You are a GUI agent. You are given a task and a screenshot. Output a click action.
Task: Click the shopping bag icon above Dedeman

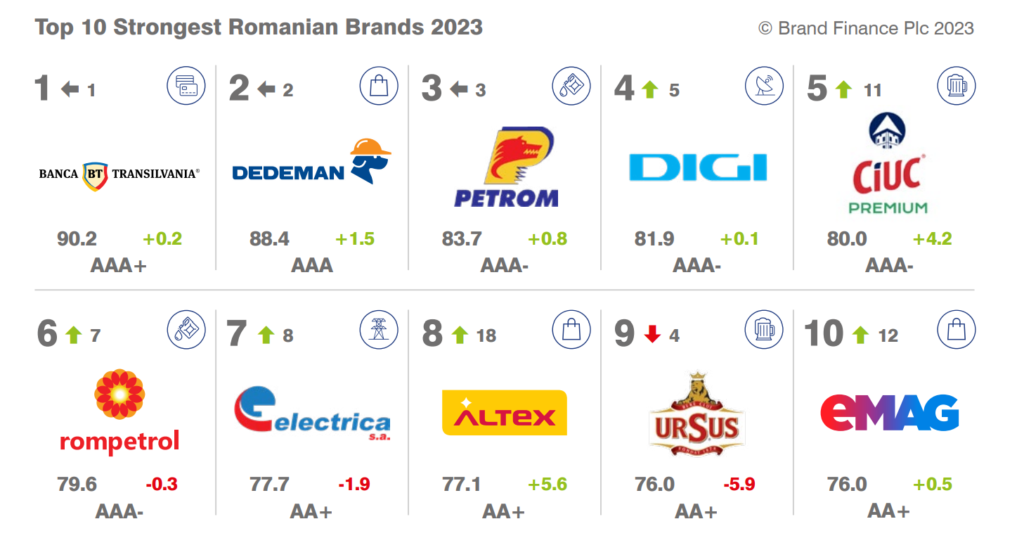pos(379,86)
